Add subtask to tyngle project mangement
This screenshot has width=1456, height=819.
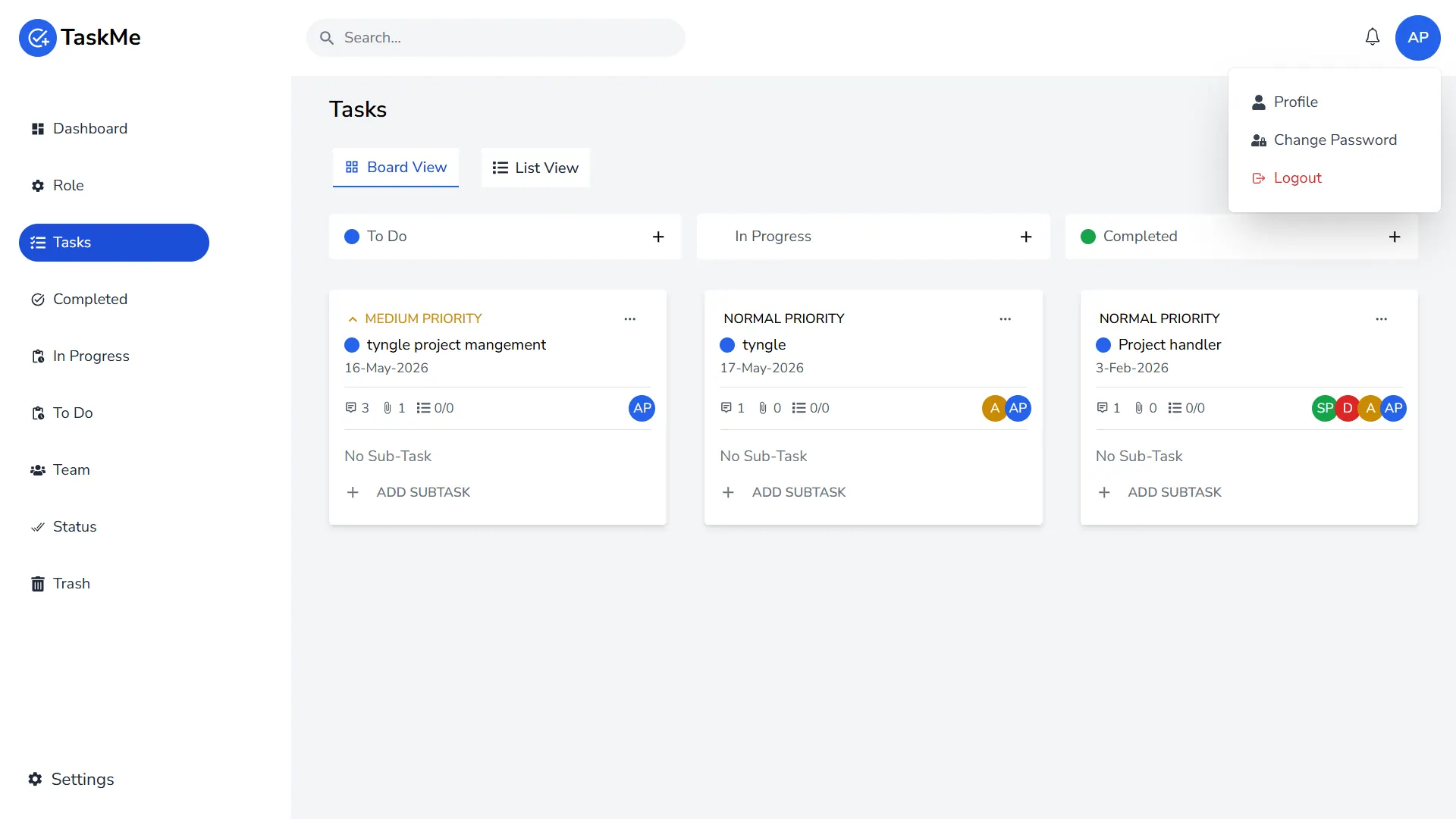point(408,492)
